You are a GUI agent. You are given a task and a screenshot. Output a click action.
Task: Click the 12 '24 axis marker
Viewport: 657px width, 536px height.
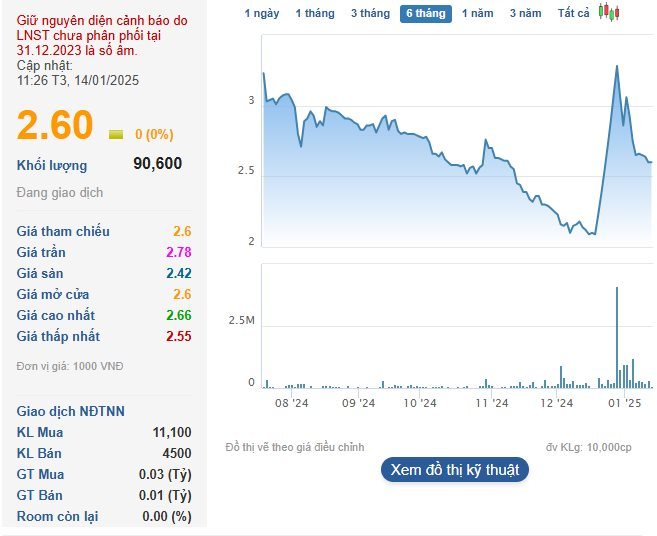(x=556, y=403)
